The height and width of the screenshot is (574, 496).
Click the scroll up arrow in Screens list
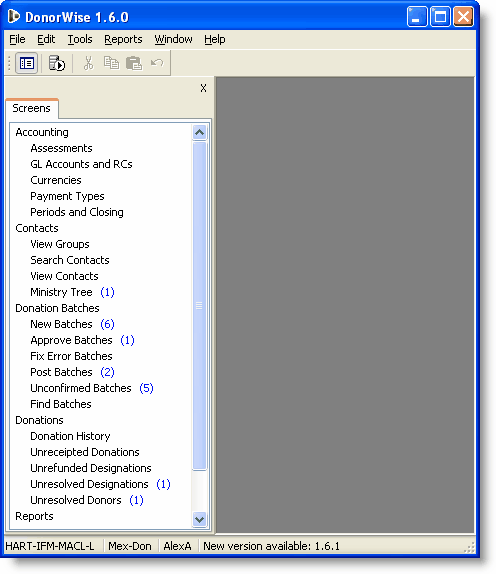pyautogui.click(x=199, y=132)
